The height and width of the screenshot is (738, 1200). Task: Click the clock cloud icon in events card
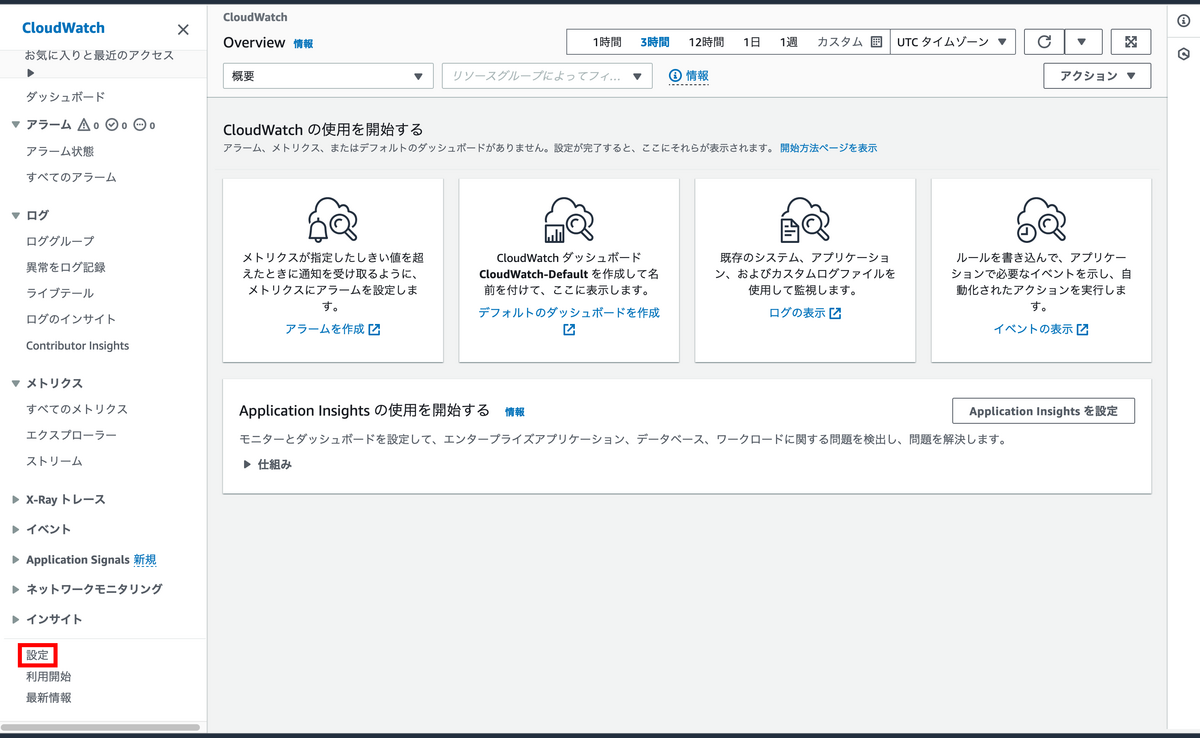pyautogui.click(x=1040, y=220)
